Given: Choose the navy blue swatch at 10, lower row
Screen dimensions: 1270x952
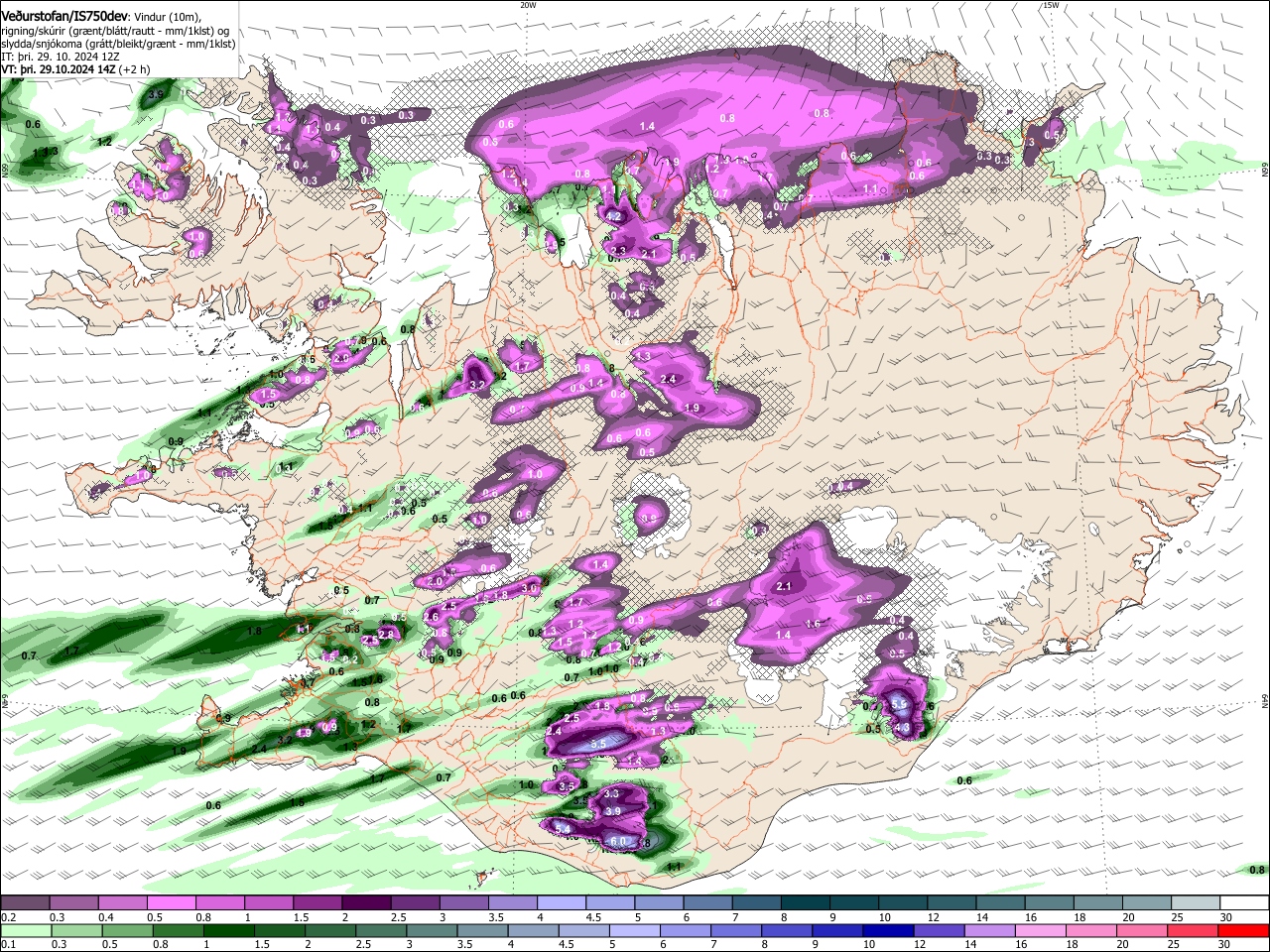Looking at the screenshot, I should (888, 930).
